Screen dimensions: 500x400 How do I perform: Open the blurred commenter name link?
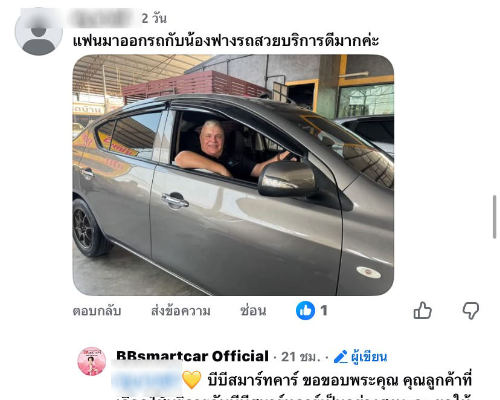click(105, 18)
